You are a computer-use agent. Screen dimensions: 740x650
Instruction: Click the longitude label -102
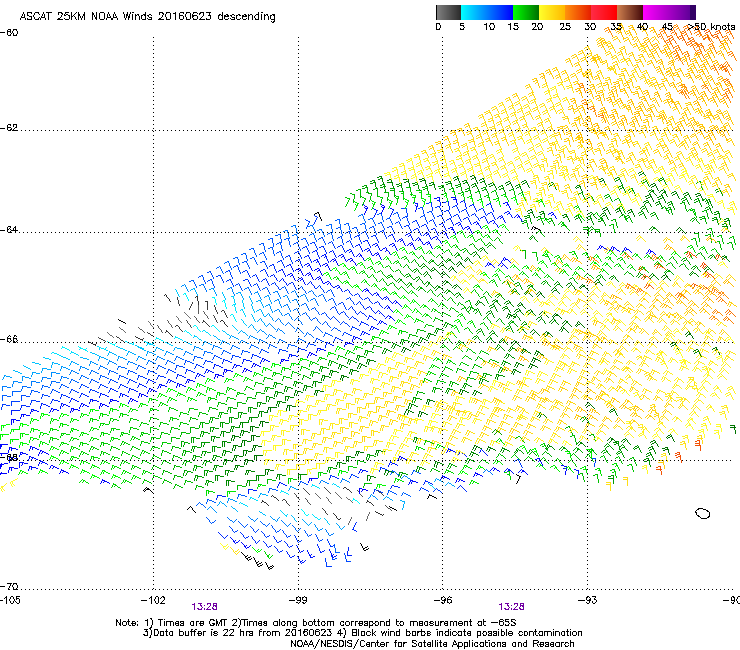[153, 600]
